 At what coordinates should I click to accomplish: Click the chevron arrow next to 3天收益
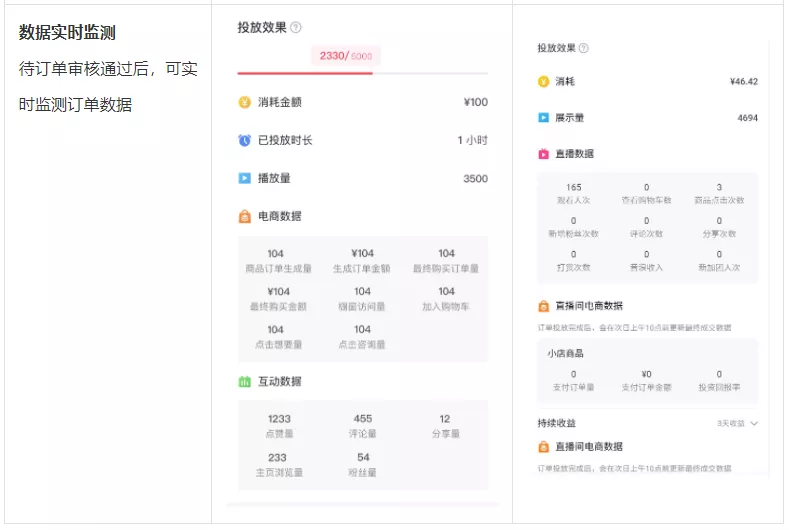754,424
